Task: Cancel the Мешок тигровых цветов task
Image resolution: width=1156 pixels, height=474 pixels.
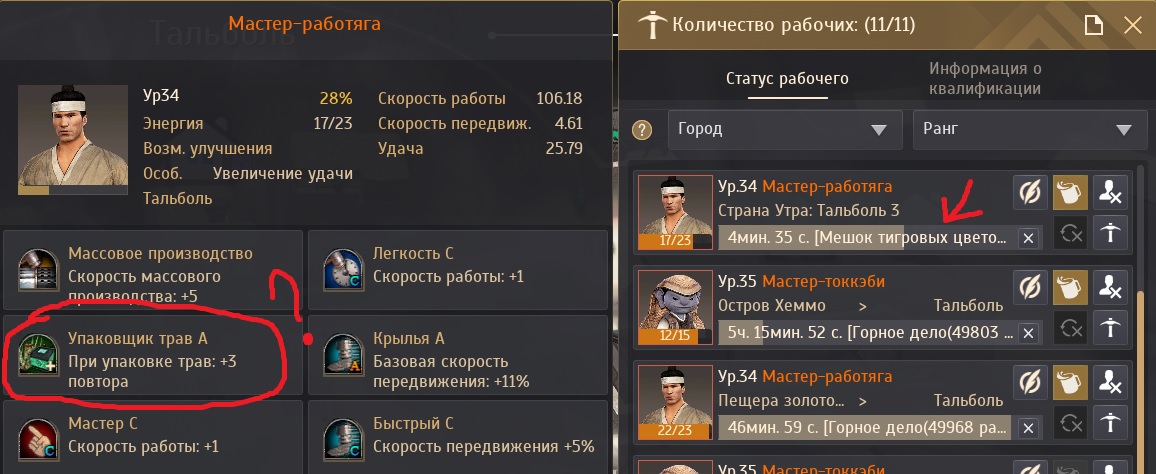Action: (x=1028, y=237)
